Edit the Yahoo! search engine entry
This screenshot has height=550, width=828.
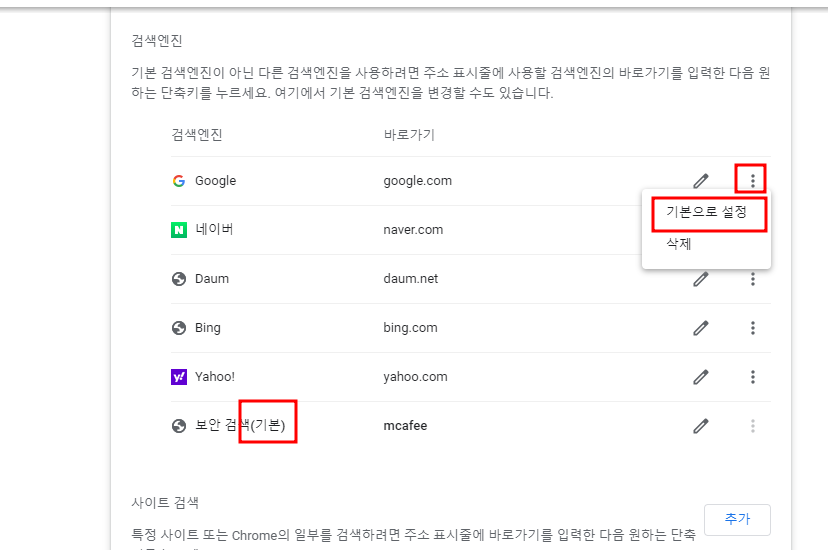click(701, 377)
